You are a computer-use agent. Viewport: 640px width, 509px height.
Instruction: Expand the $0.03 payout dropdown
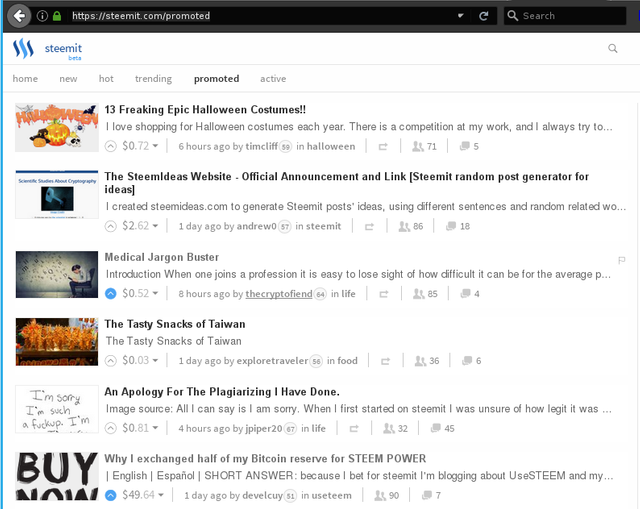[140, 360]
